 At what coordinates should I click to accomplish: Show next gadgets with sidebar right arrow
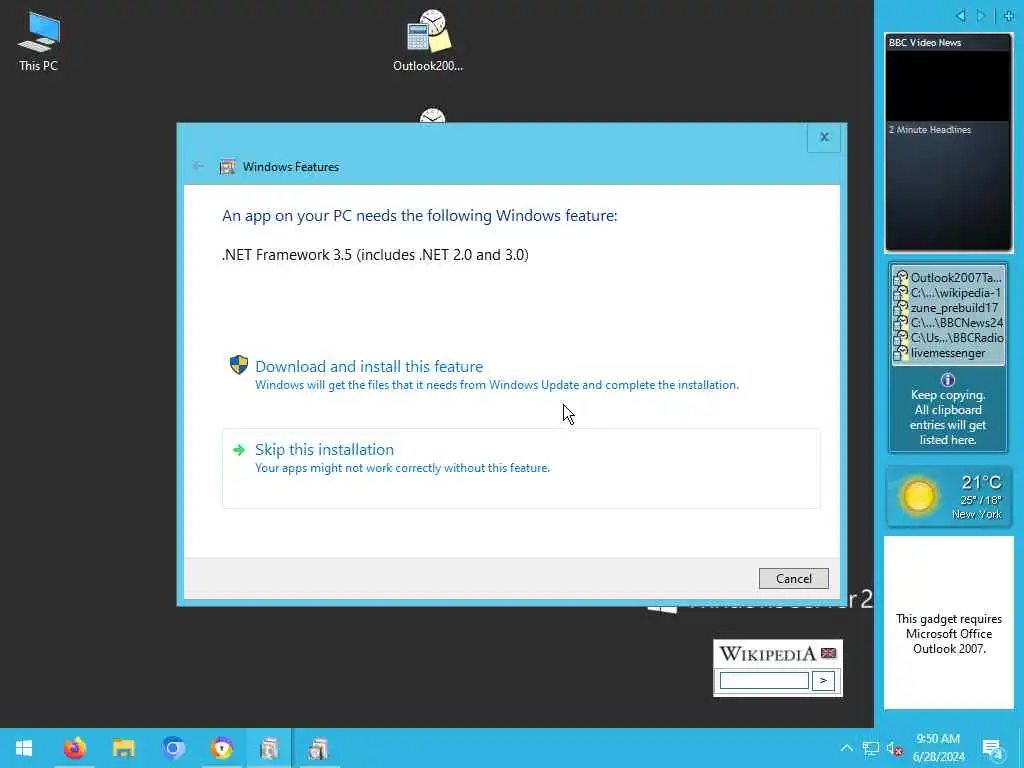[x=981, y=16]
